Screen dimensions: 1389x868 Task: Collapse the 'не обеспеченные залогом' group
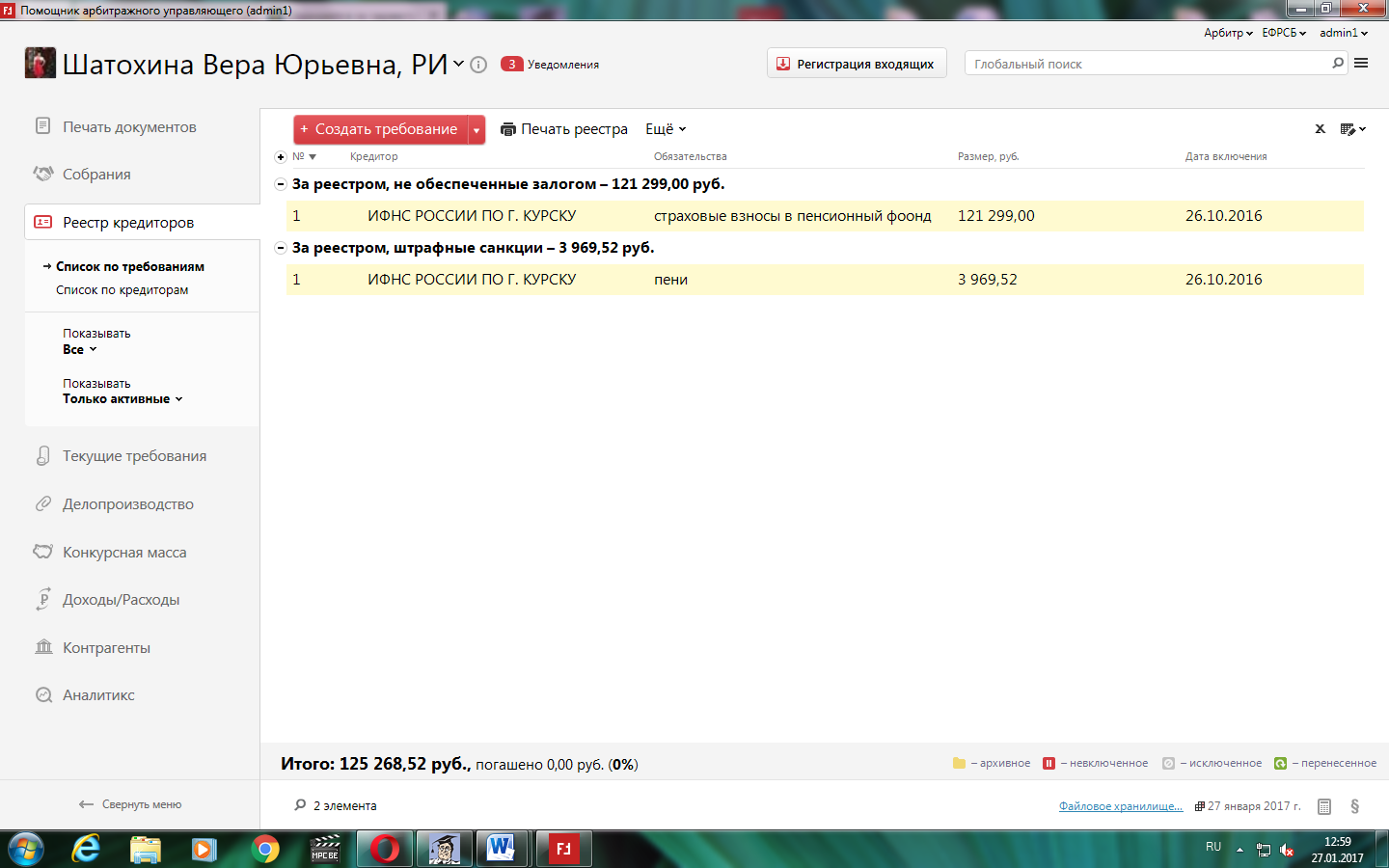[281, 184]
